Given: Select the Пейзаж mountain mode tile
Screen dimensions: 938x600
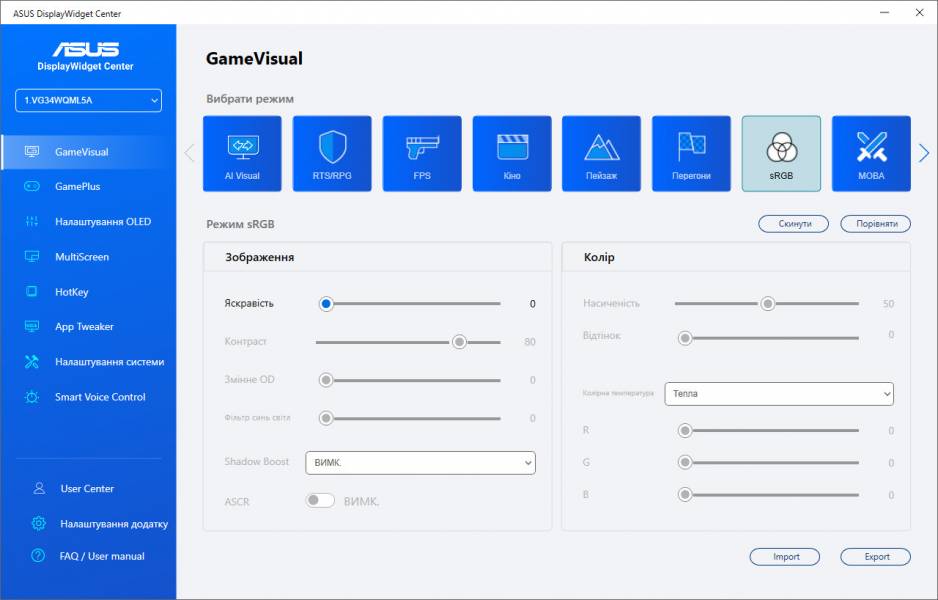Looking at the screenshot, I should tap(601, 154).
